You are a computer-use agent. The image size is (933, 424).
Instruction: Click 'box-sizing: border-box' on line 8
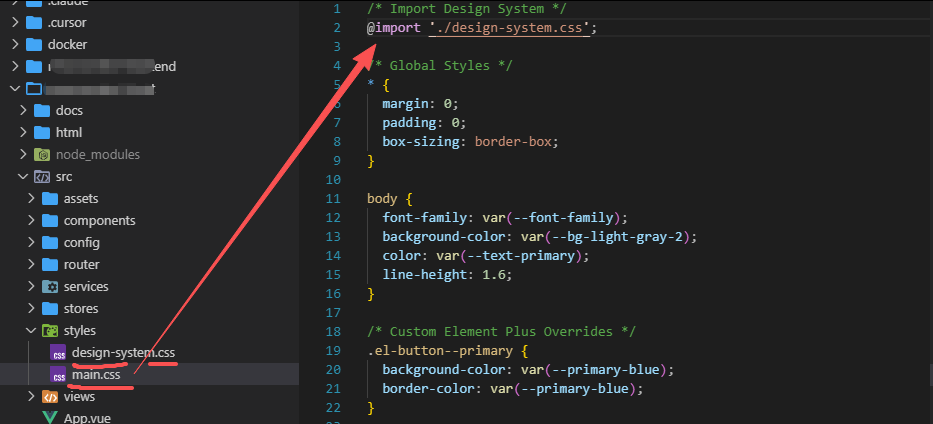click(x=467, y=142)
